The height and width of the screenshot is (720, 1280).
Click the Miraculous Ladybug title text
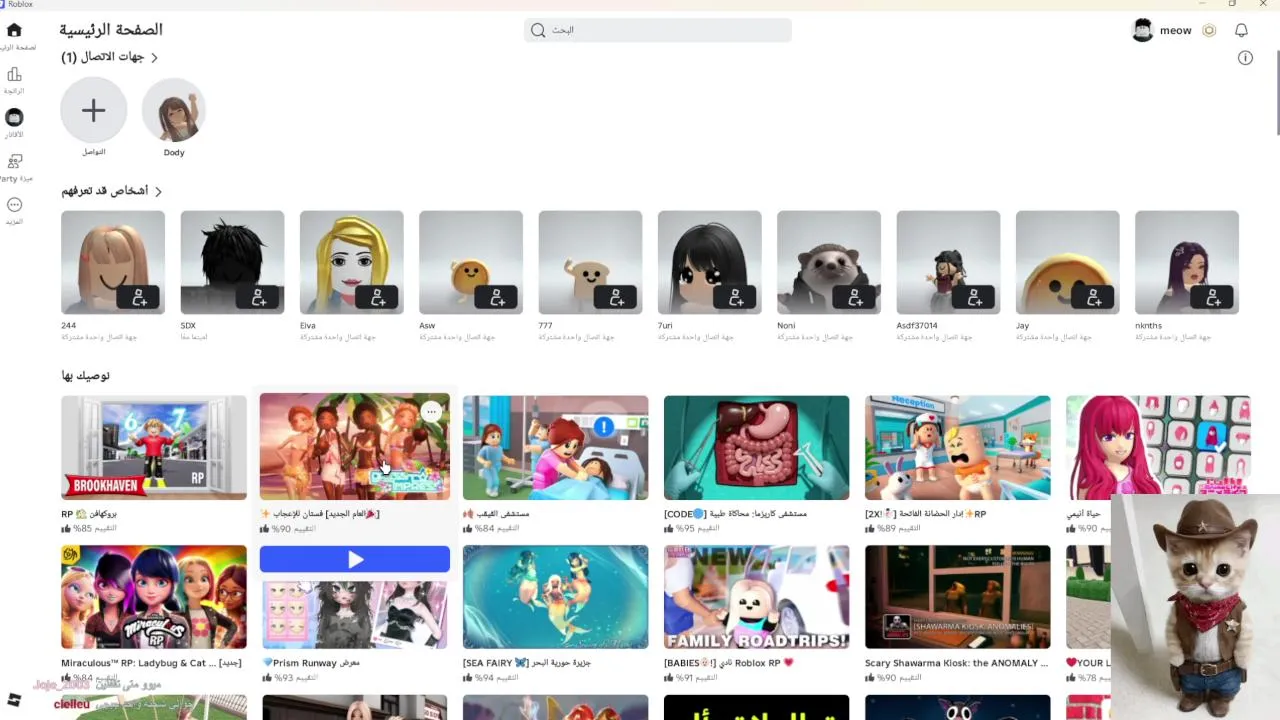(x=151, y=663)
